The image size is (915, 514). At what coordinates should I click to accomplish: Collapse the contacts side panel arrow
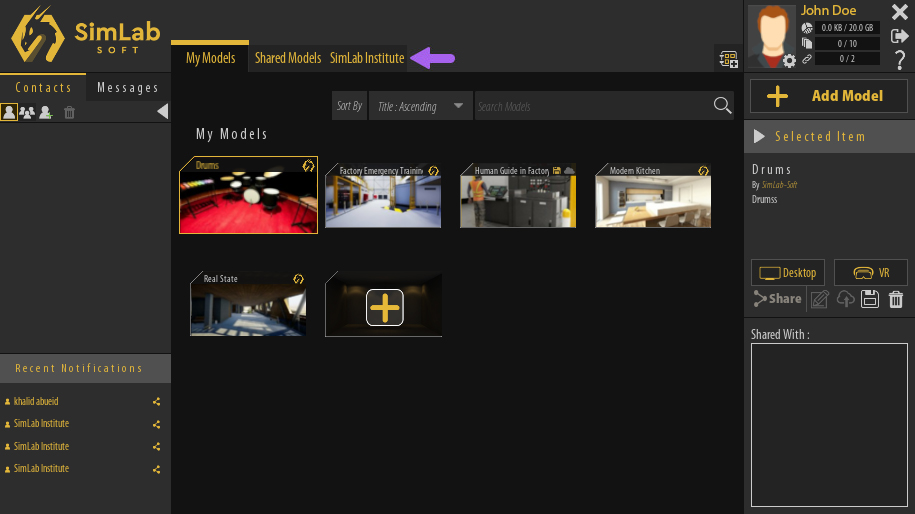tap(163, 111)
